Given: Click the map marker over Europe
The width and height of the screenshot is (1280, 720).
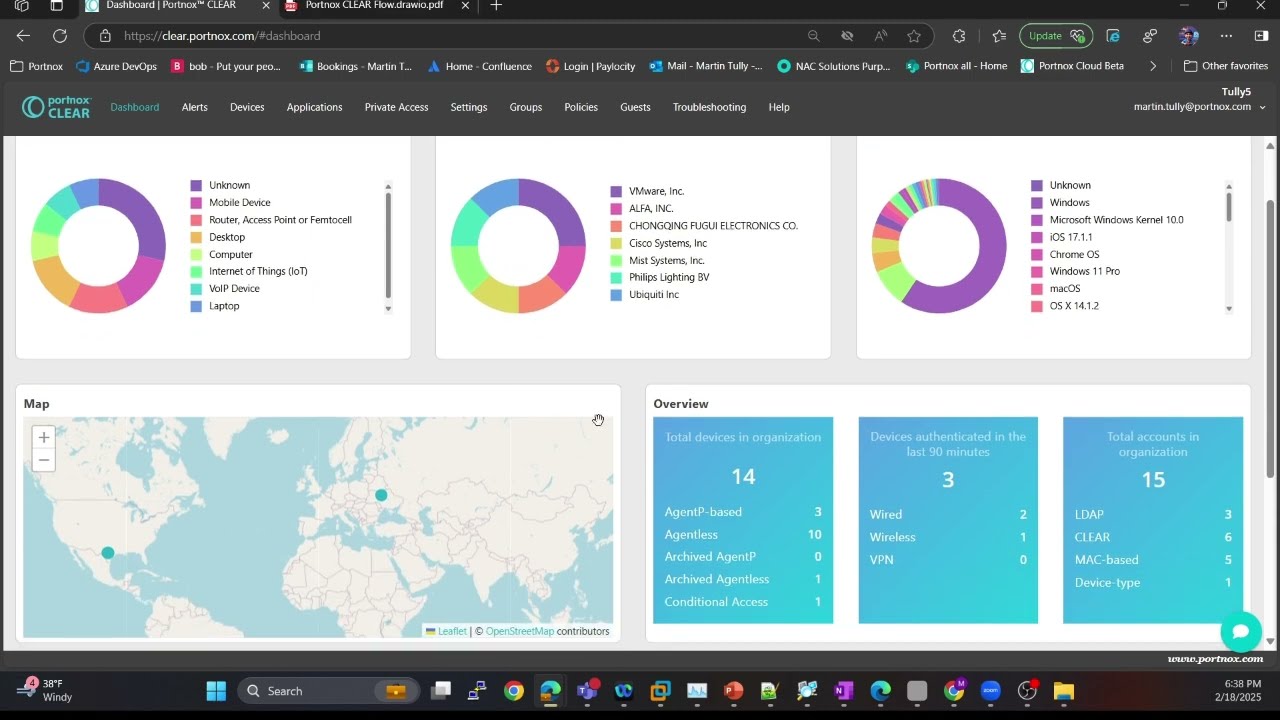Looking at the screenshot, I should coord(381,495).
